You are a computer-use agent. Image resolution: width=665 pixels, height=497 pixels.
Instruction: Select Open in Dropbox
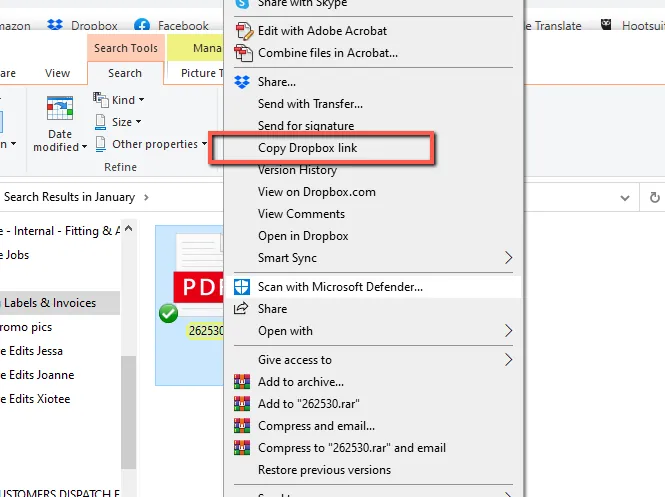[x=303, y=236]
